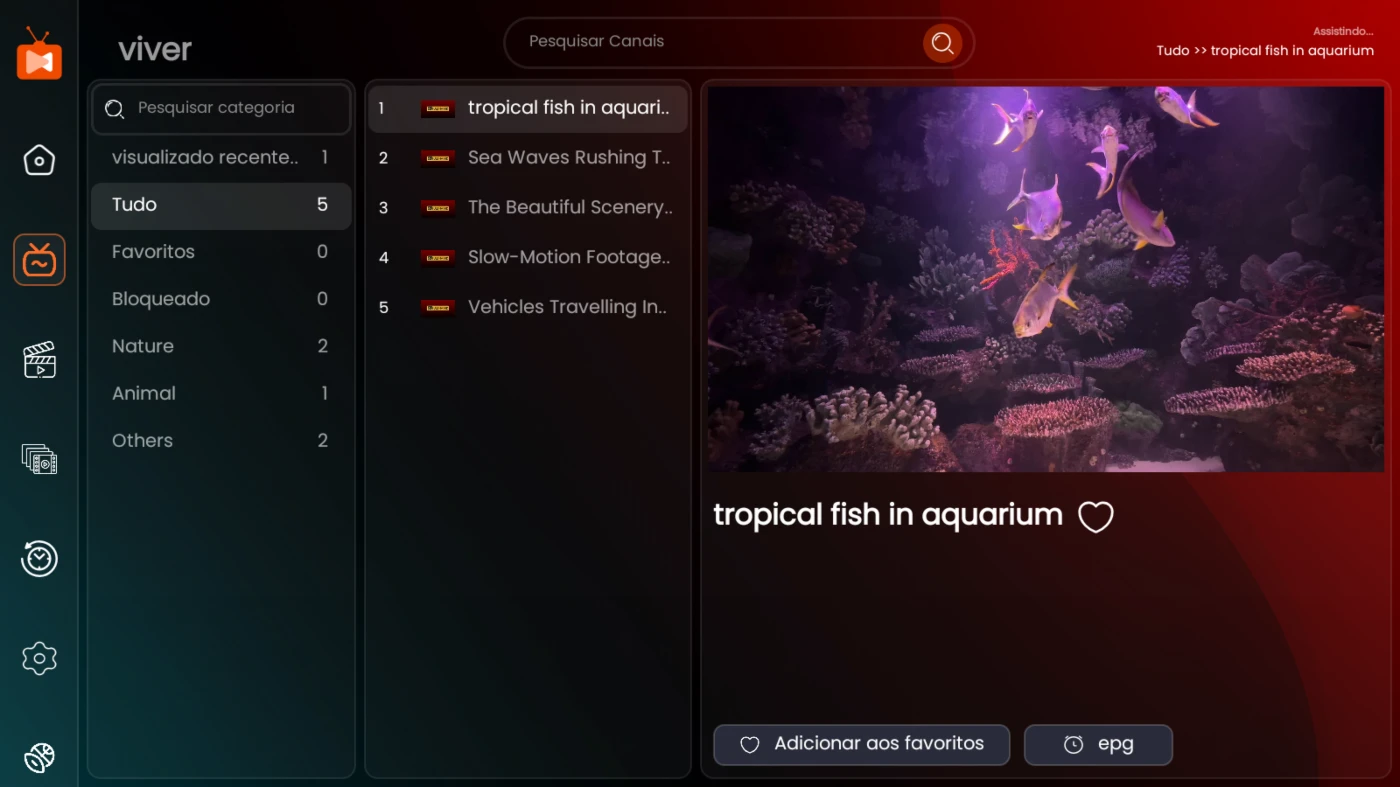Open the catch-up clock icon
The image size is (1400, 787).
coord(39,559)
